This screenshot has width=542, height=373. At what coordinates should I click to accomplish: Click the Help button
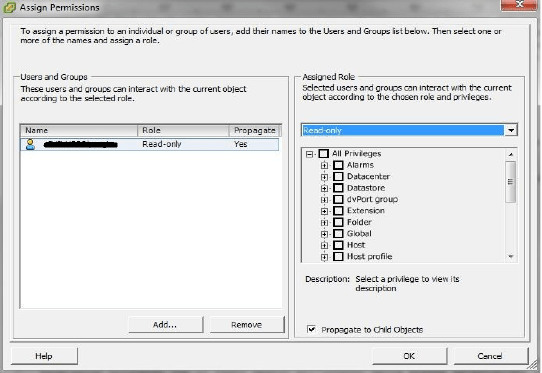44,356
